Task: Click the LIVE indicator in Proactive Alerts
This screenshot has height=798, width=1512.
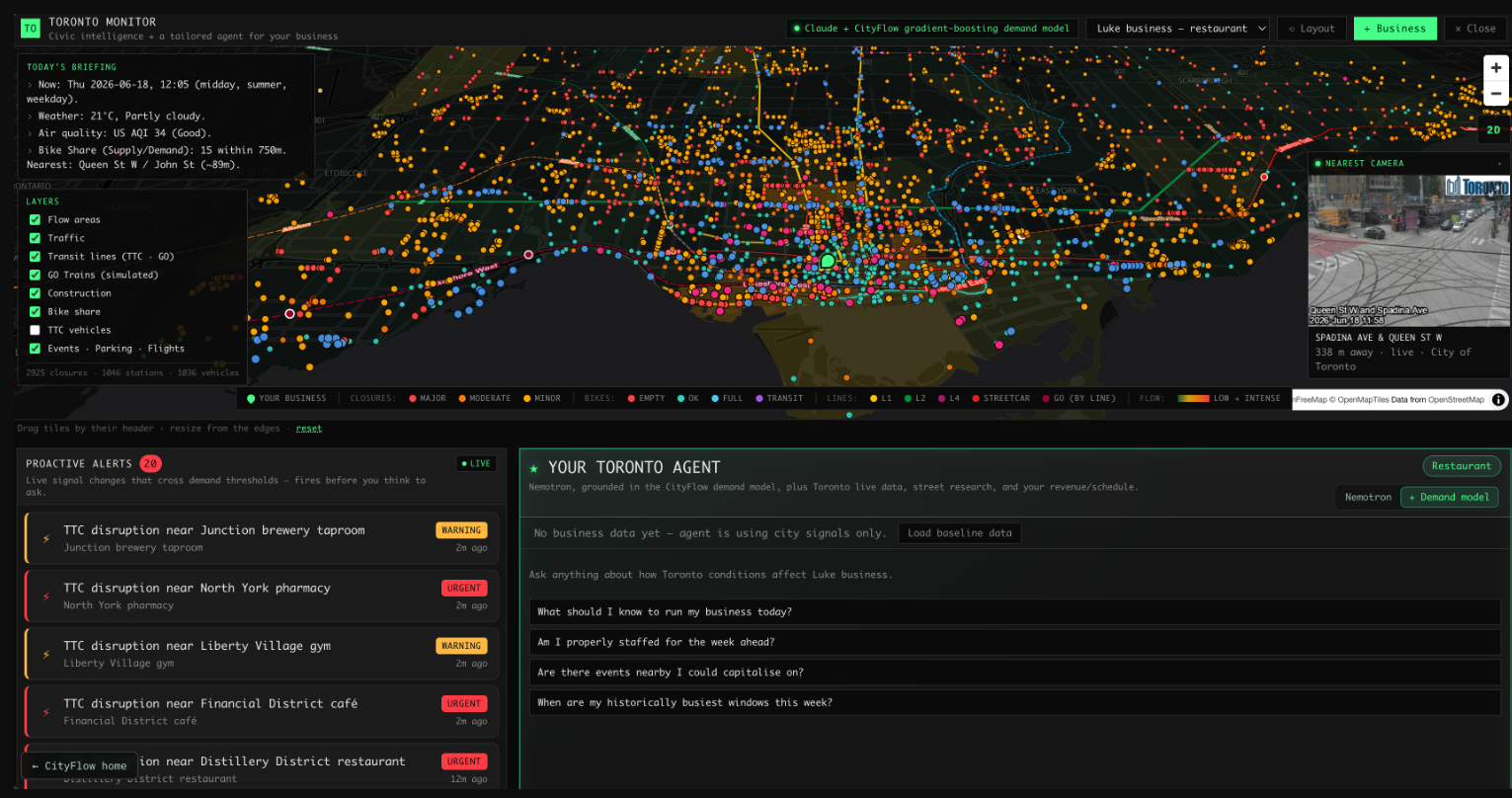Action: click(x=477, y=463)
